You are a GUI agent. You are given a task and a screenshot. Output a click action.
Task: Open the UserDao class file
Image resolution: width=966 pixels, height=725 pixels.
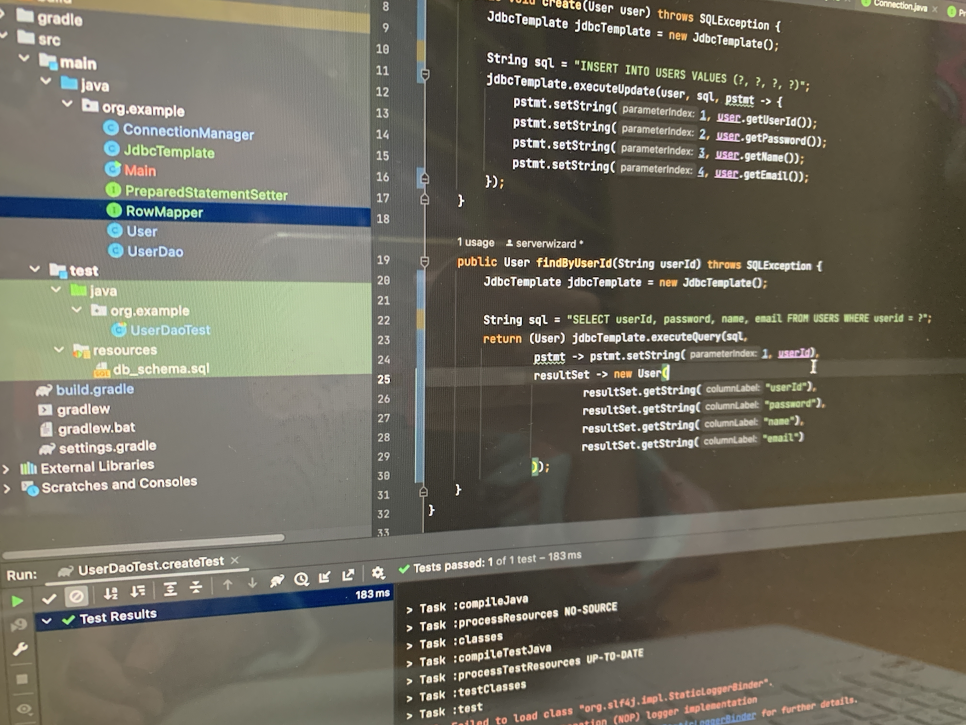coord(155,251)
